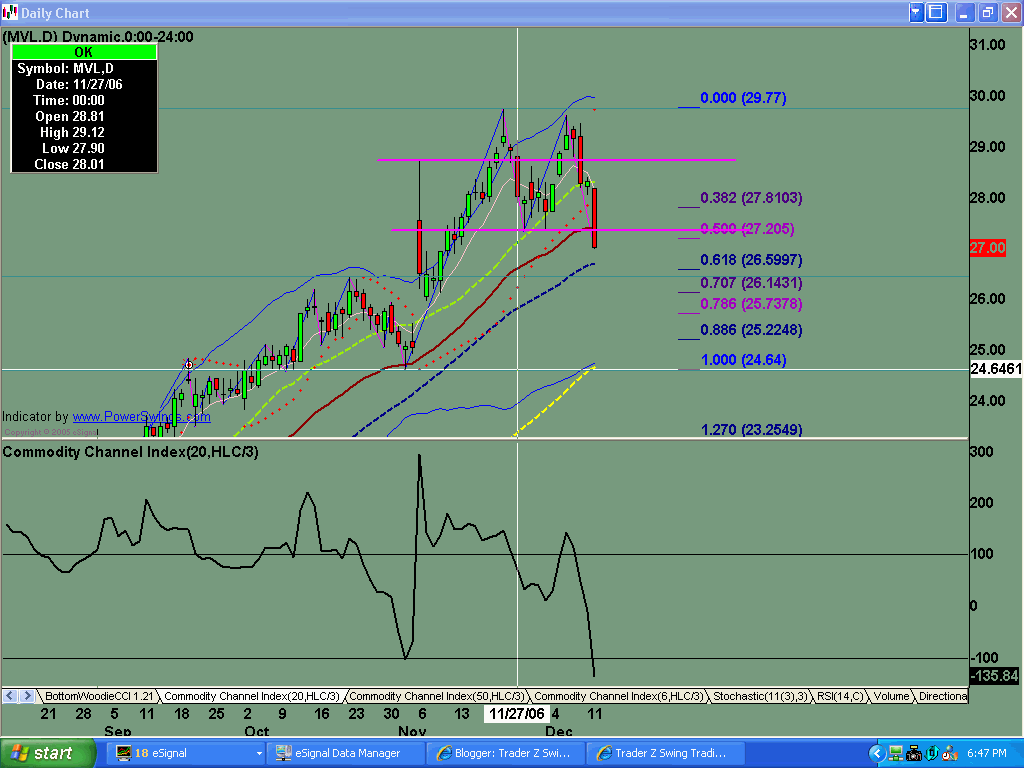Click the Commodity Channel Index(20,HLC/3) pane title

[x=130, y=452]
